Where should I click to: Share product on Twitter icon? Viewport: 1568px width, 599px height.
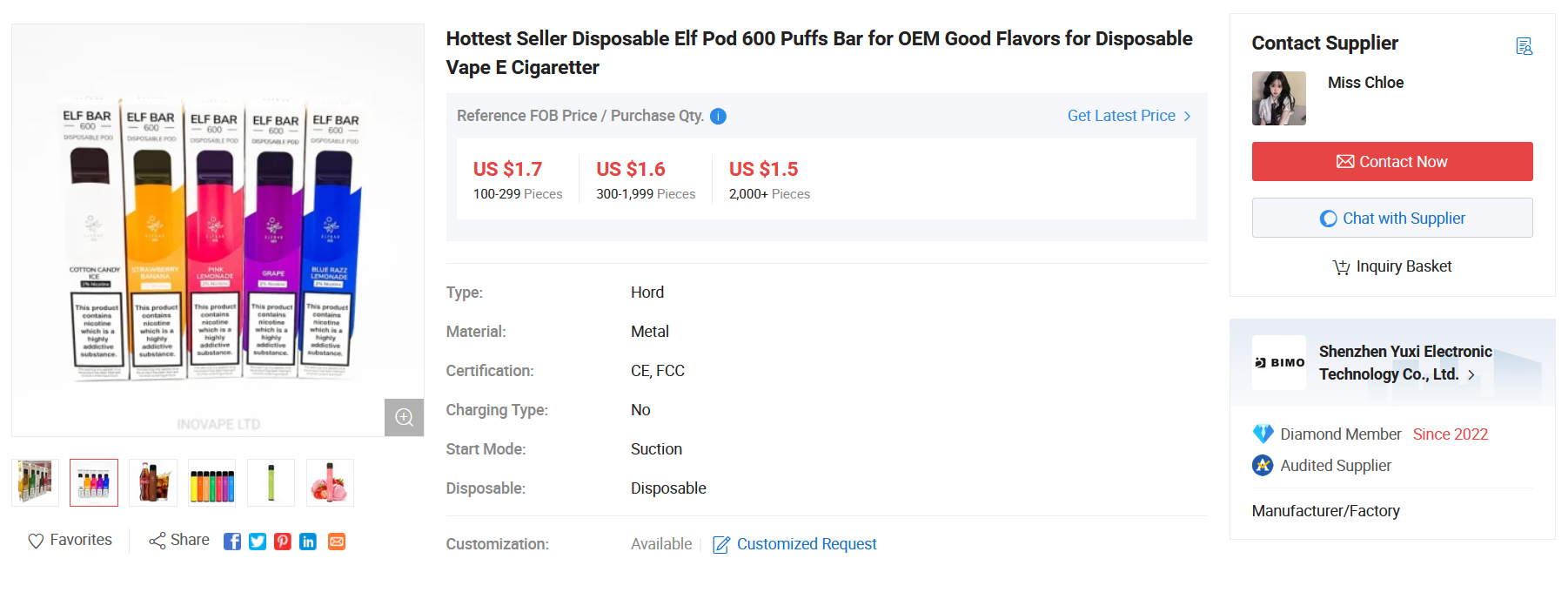pos(258,542)
